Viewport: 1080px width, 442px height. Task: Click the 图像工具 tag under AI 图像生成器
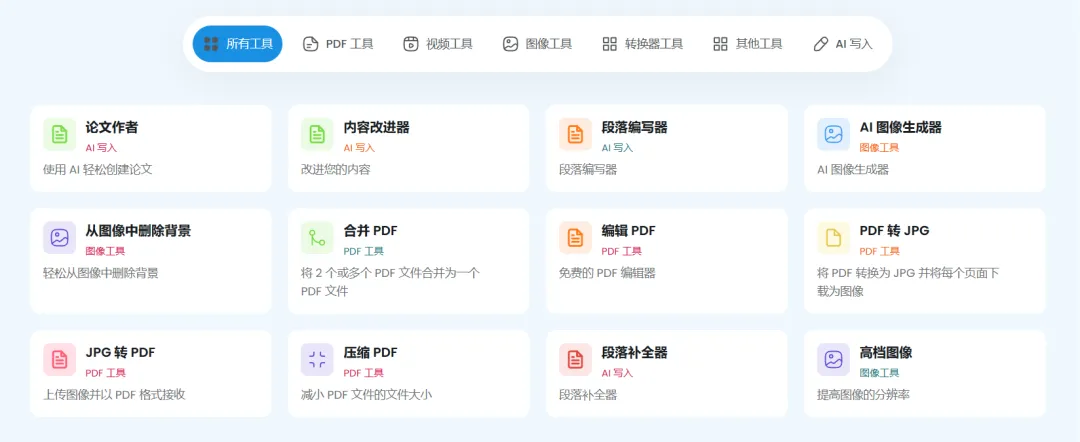click(880, 147)
